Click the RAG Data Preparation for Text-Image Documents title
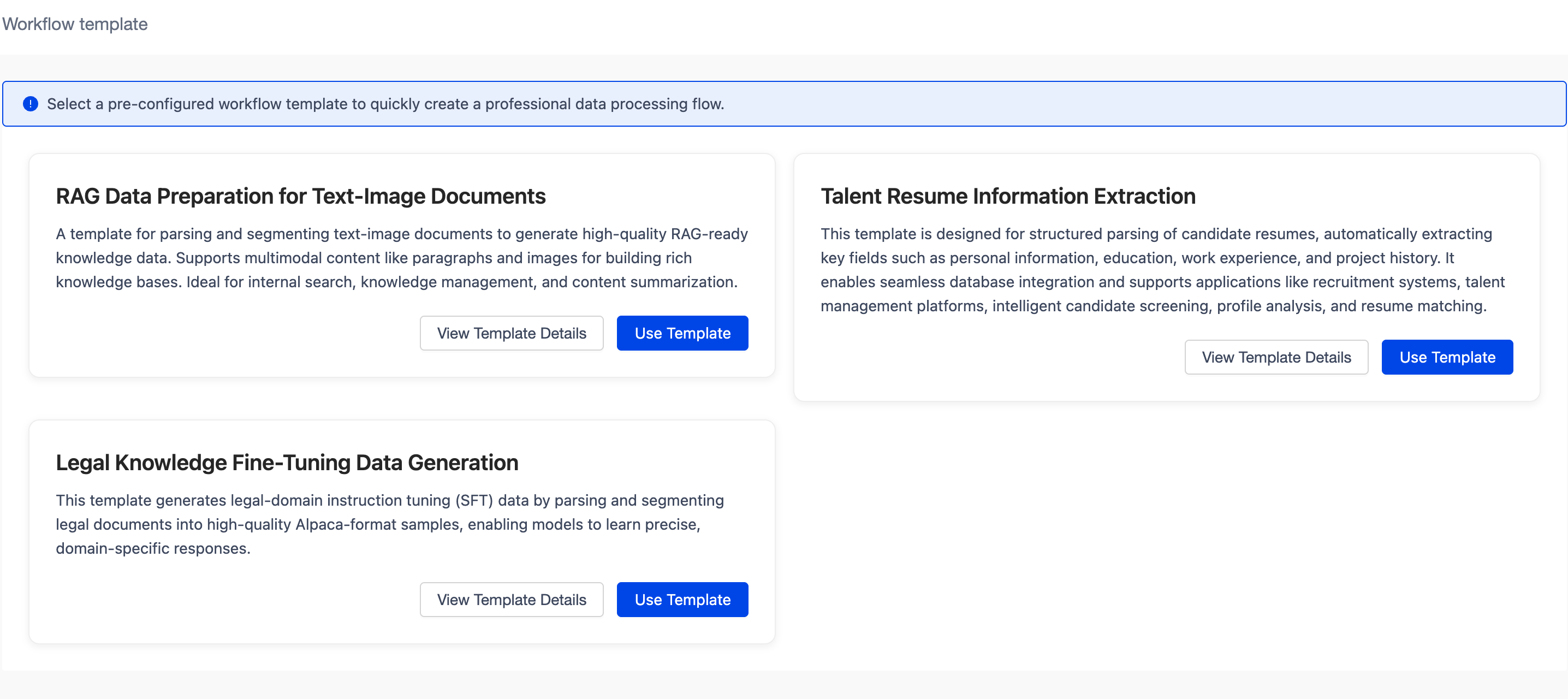The height and width of the screenshot is (699, 1568). pyautogui.click(x=300, y=196)
